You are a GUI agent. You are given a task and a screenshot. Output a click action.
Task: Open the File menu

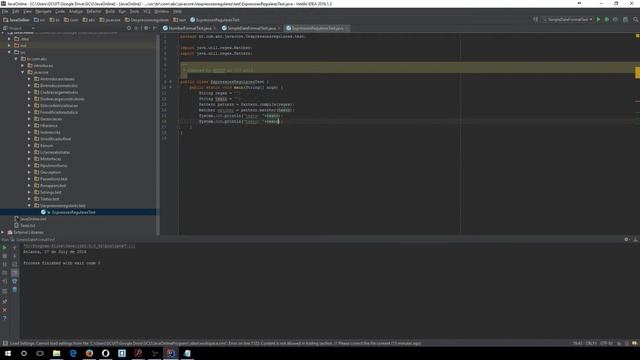[x=5, y=11]
